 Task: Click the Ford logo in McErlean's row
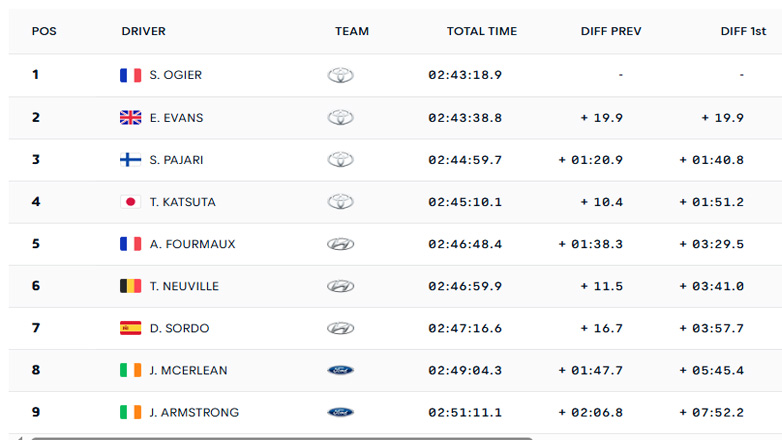pos(340,370)
